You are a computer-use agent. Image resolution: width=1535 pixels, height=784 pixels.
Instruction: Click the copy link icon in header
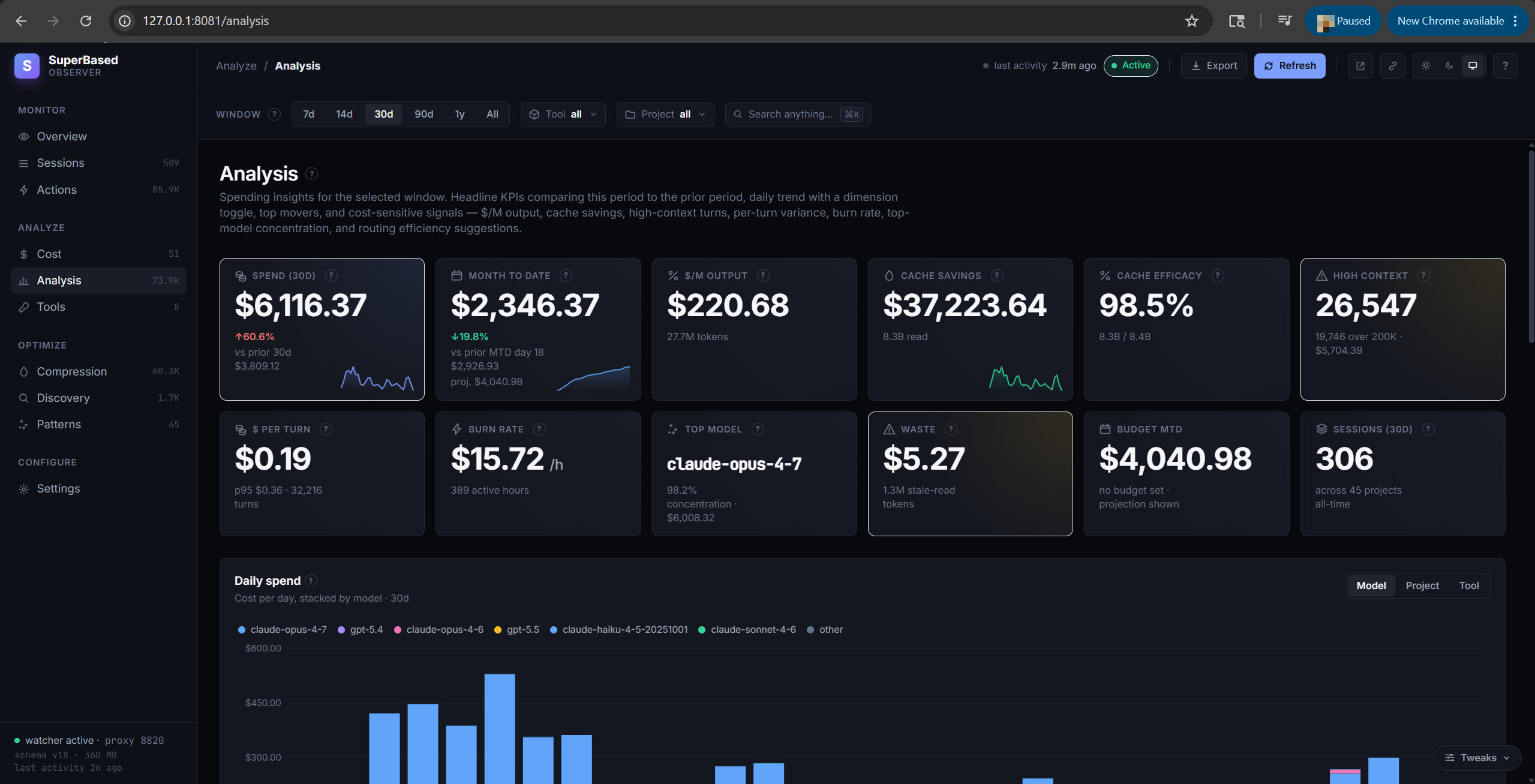(x=1392, y=66)
